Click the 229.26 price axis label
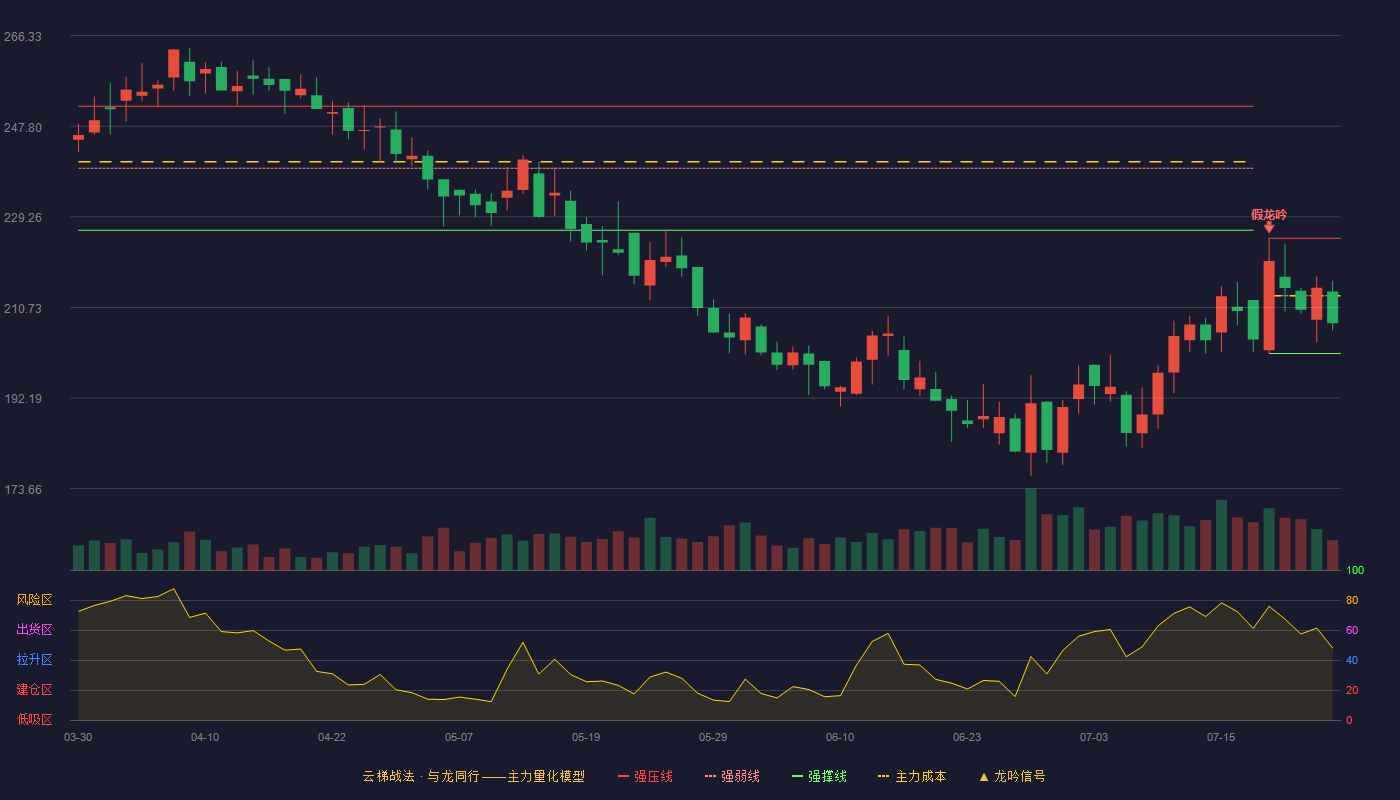The width and height of the screenshot is (1400, 800). pyautogui.click(x=23, y=218)
